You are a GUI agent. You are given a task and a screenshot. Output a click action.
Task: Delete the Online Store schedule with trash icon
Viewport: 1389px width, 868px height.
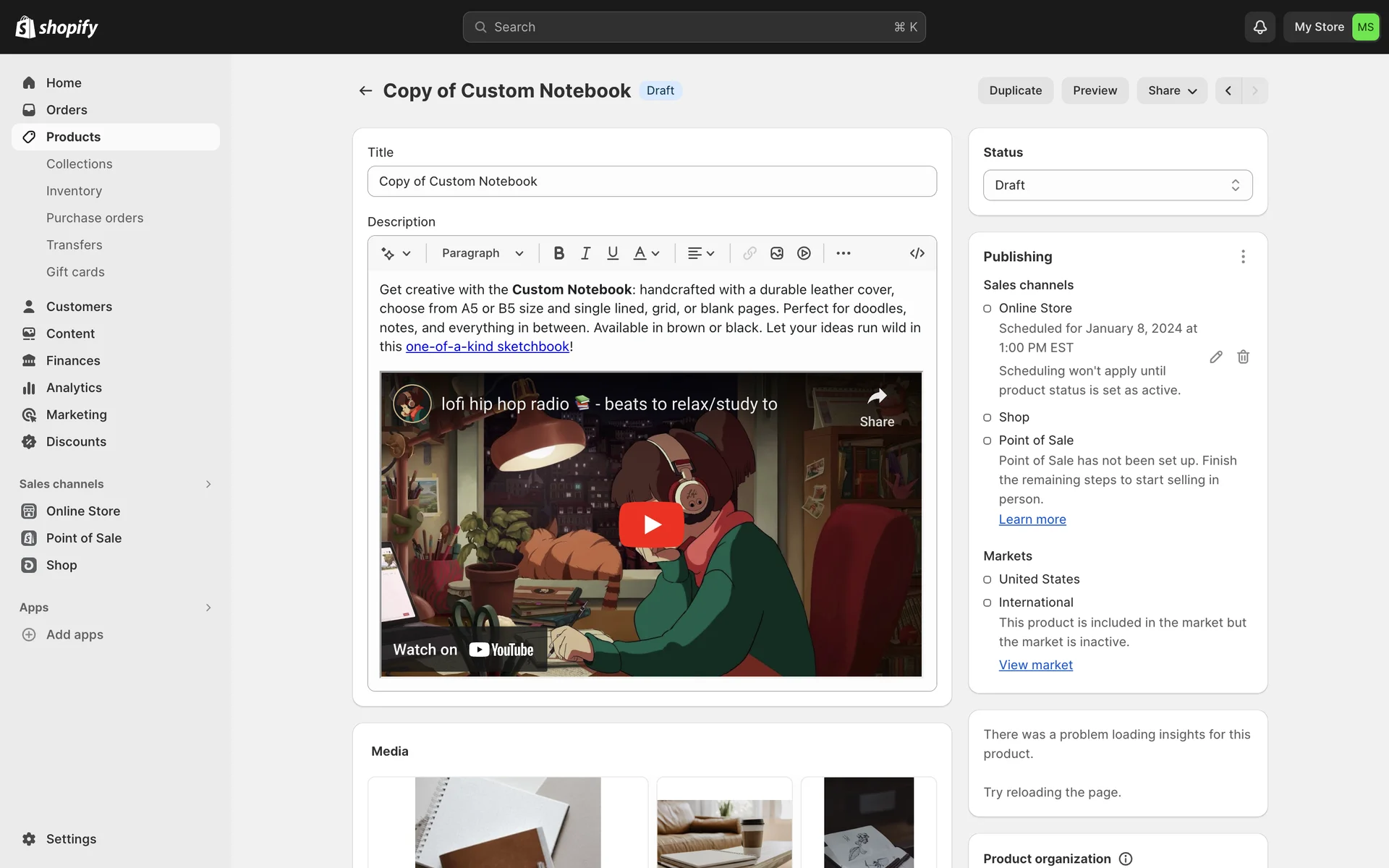(1243, 357)
